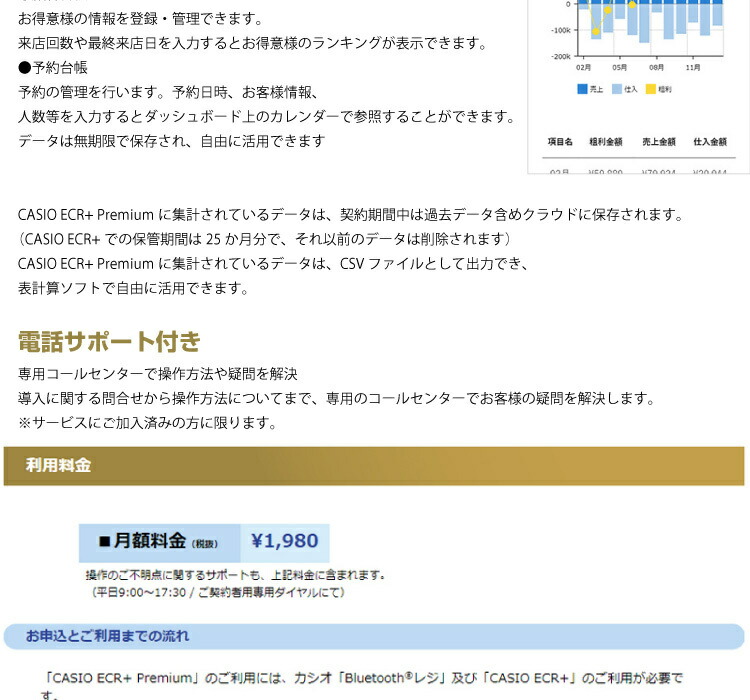The image size is (750, 700).
Task: Click the line mentioning CSV ファイル output
Action: [x=273, y=264]
